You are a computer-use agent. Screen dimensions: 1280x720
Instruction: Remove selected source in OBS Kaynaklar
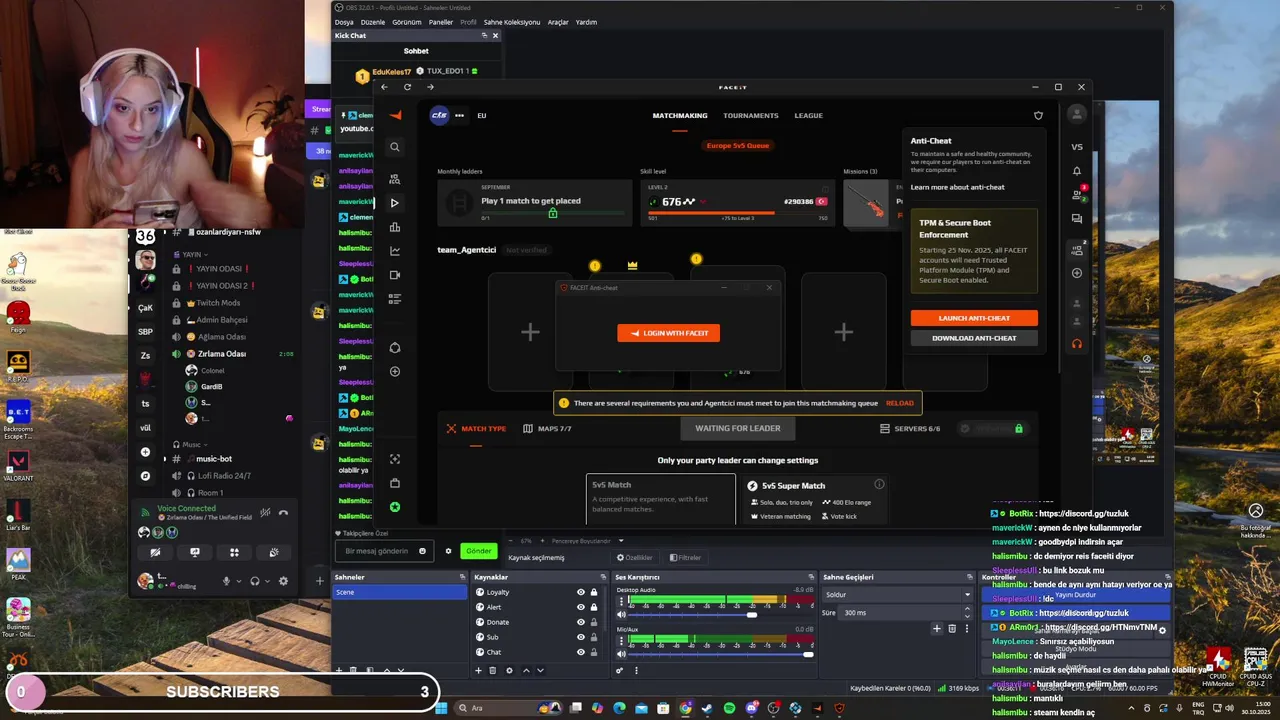point(492,670)
